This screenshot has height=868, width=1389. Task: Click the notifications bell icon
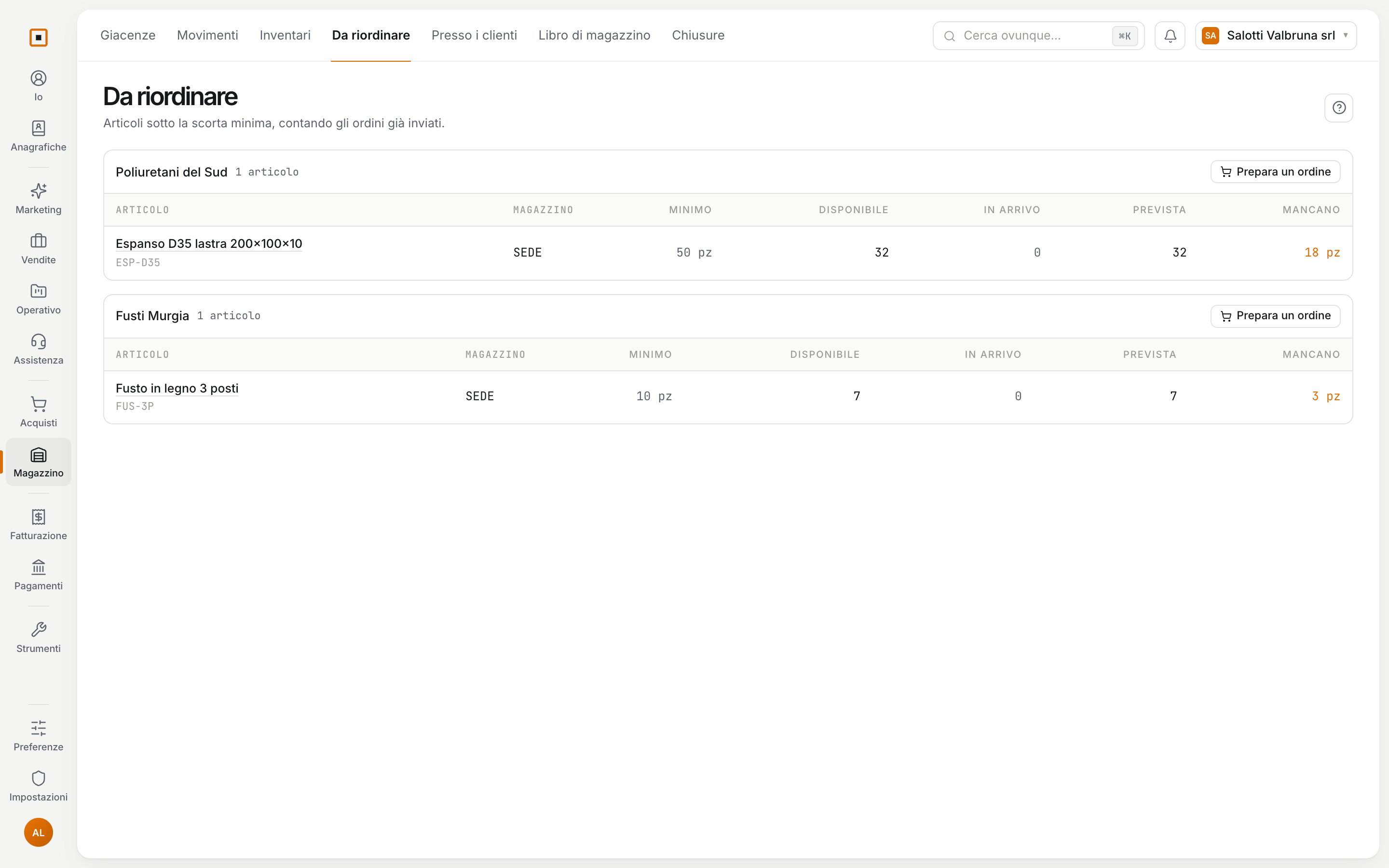click(x=1170, y=36)
